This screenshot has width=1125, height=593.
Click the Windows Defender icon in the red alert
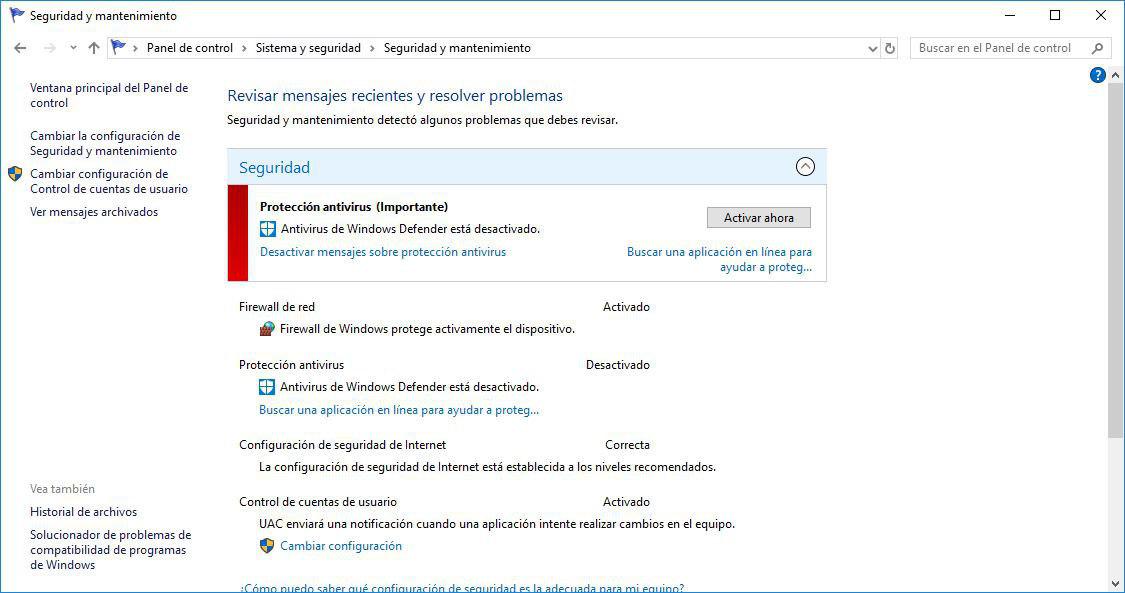point(268,229)
